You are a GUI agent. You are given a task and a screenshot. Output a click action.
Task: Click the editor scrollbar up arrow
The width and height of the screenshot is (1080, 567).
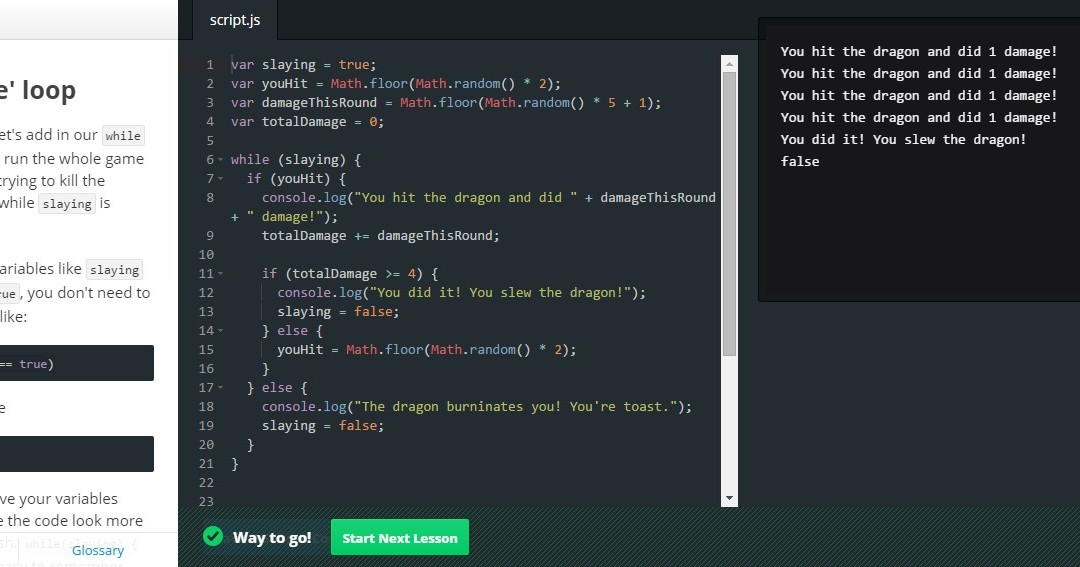[729, 64]
